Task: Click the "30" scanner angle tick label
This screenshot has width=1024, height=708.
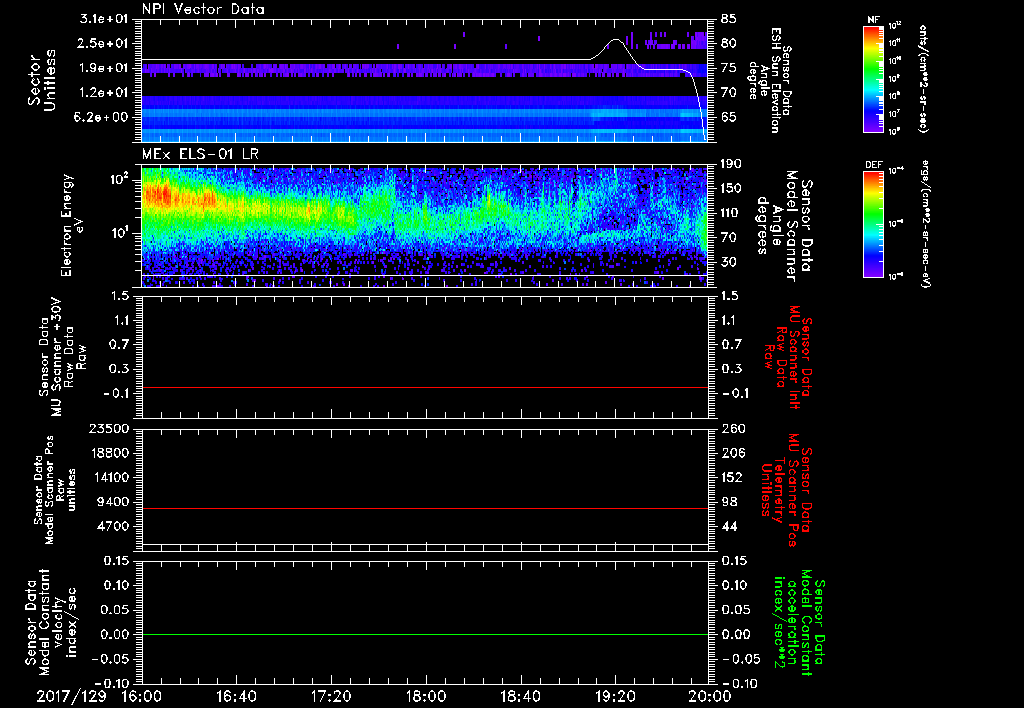Action: pos(729,262)
